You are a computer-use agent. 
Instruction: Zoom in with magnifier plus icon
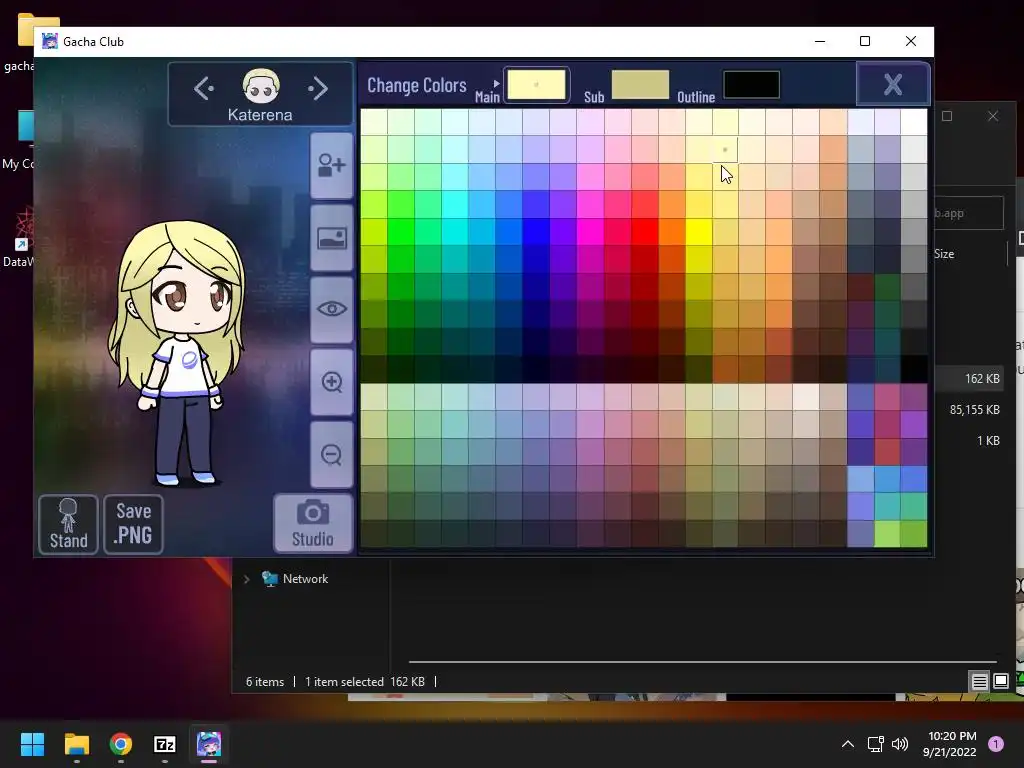coord(332,382)
